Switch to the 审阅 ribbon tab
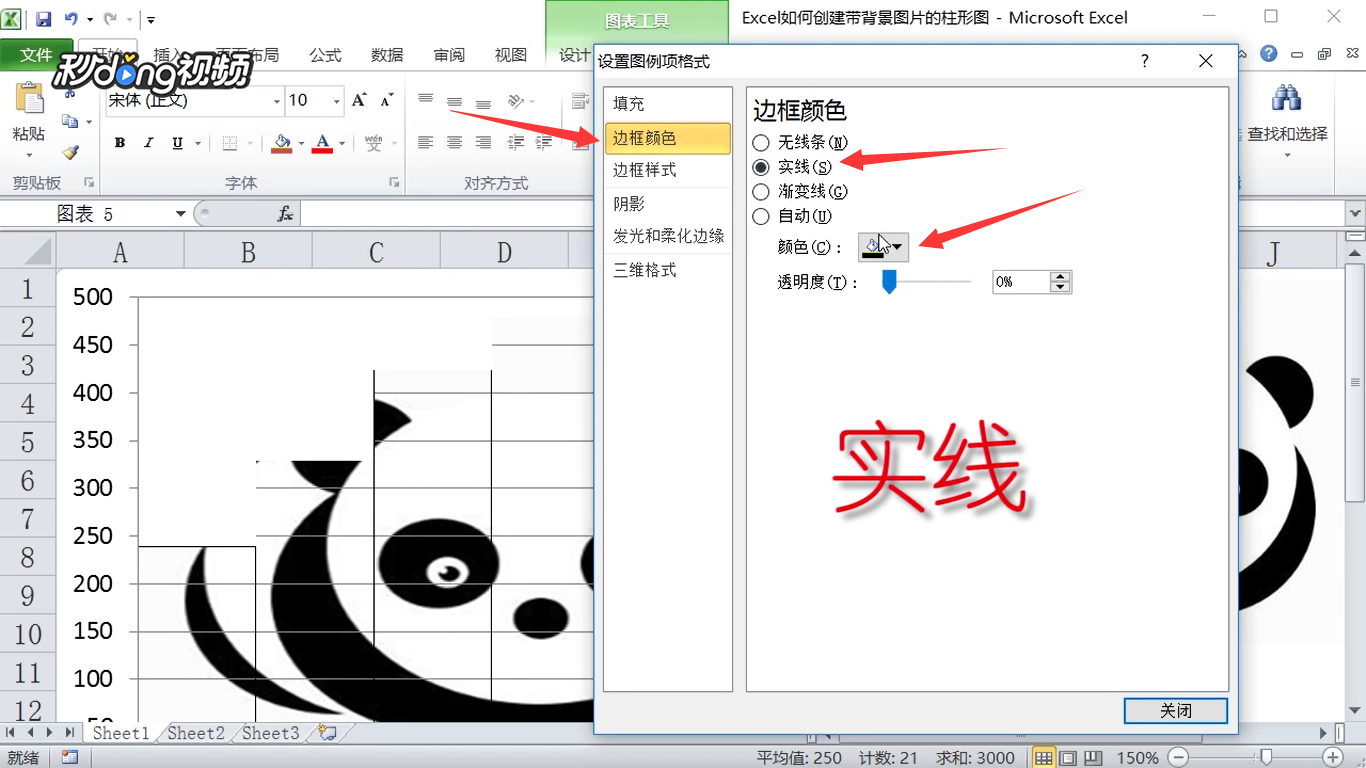This screenshot has width=1366, height=768. 449,55
